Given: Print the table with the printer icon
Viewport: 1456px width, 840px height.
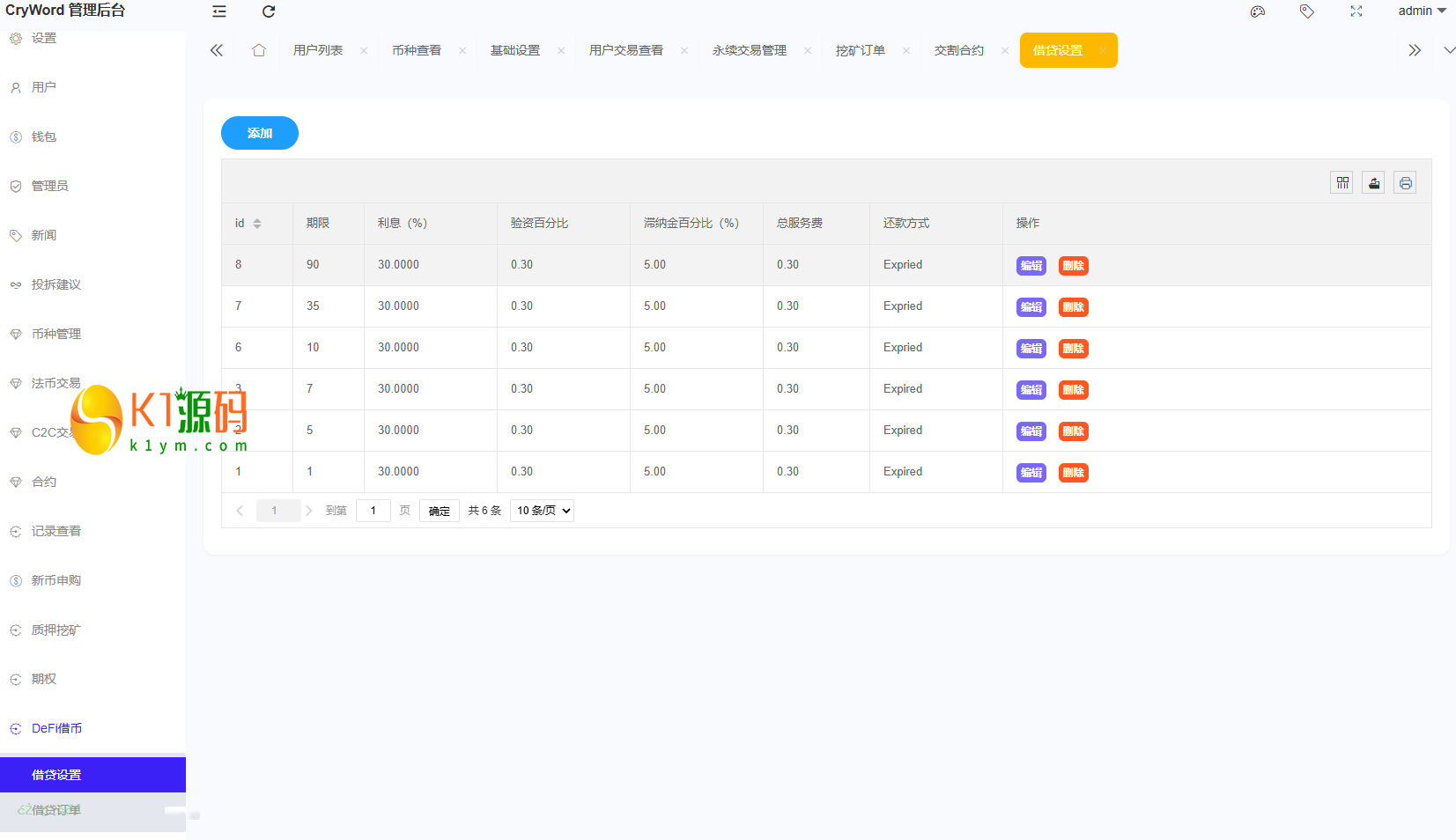Looking at the screenshot, I should pyautogui.click(x=1406, y=182).
